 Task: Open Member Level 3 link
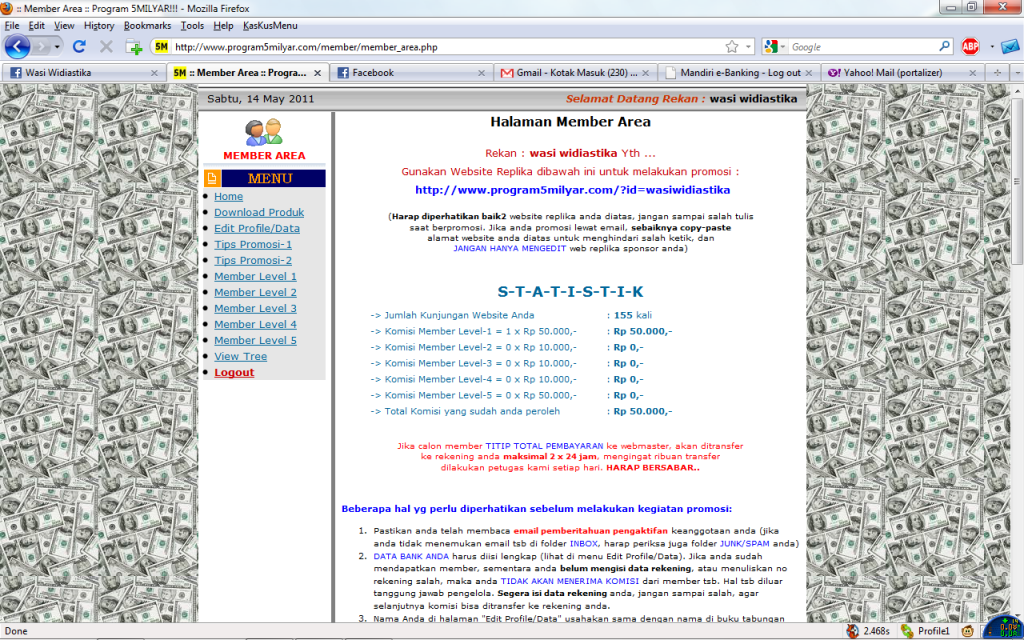[255, 308]
